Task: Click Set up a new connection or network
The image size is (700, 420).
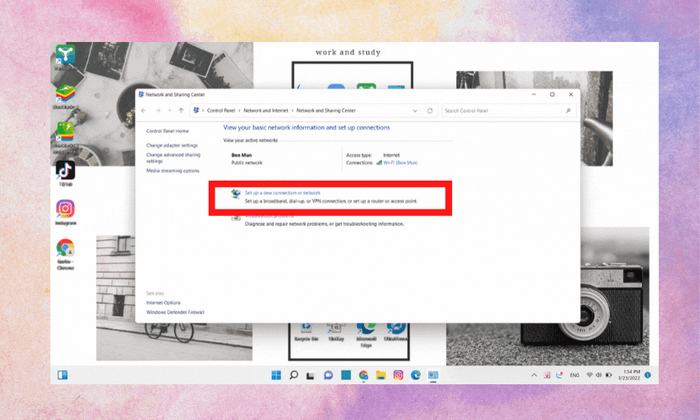Action: tap(283, 193)
